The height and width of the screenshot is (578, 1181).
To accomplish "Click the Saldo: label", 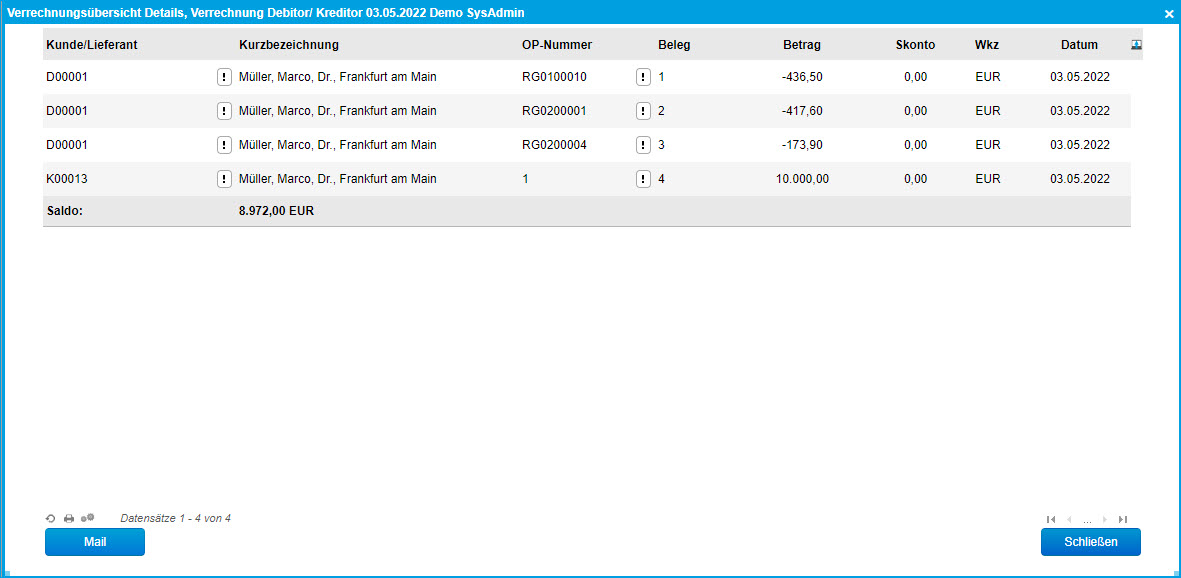I will [x=64, y=211].
